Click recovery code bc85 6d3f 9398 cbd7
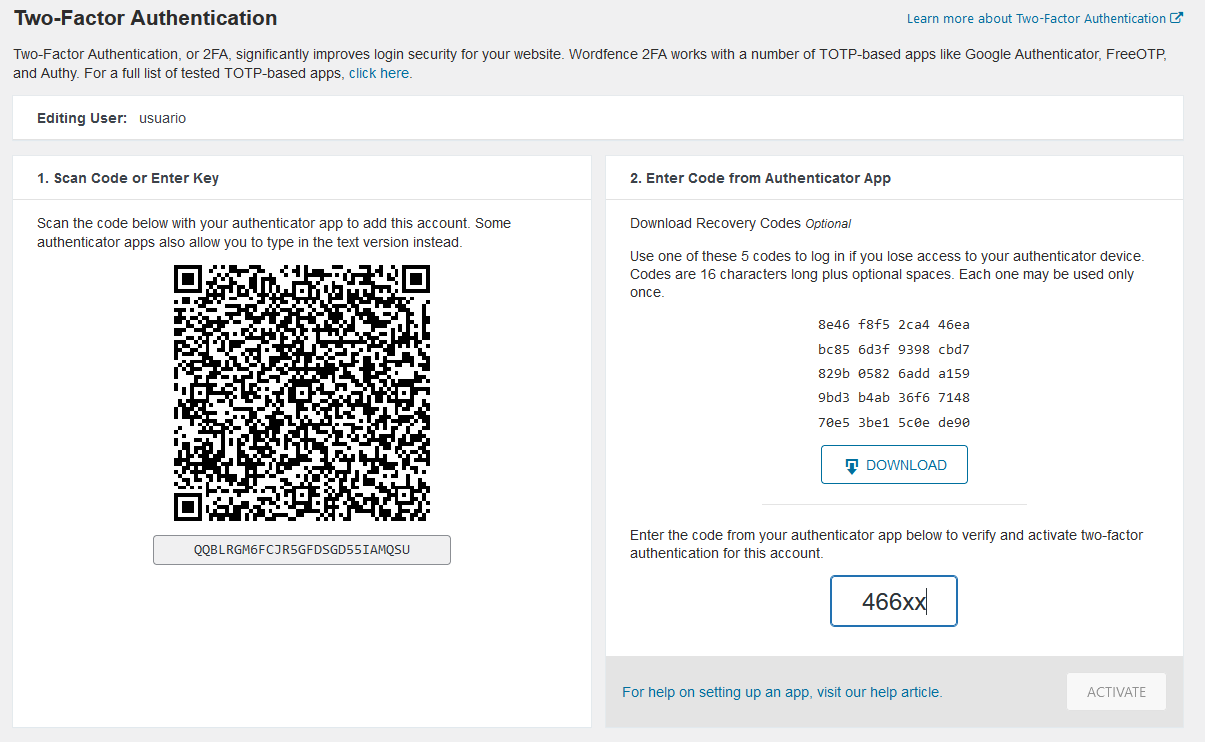 [x=894, y=350]
